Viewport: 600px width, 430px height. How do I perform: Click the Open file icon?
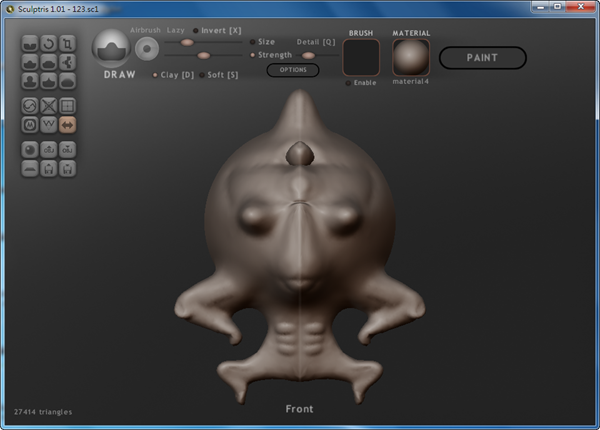click(x=49, y=168)
